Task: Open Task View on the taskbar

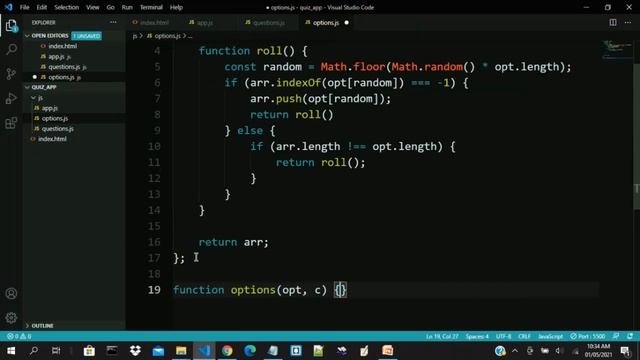Action: click(x=56, y=351)
